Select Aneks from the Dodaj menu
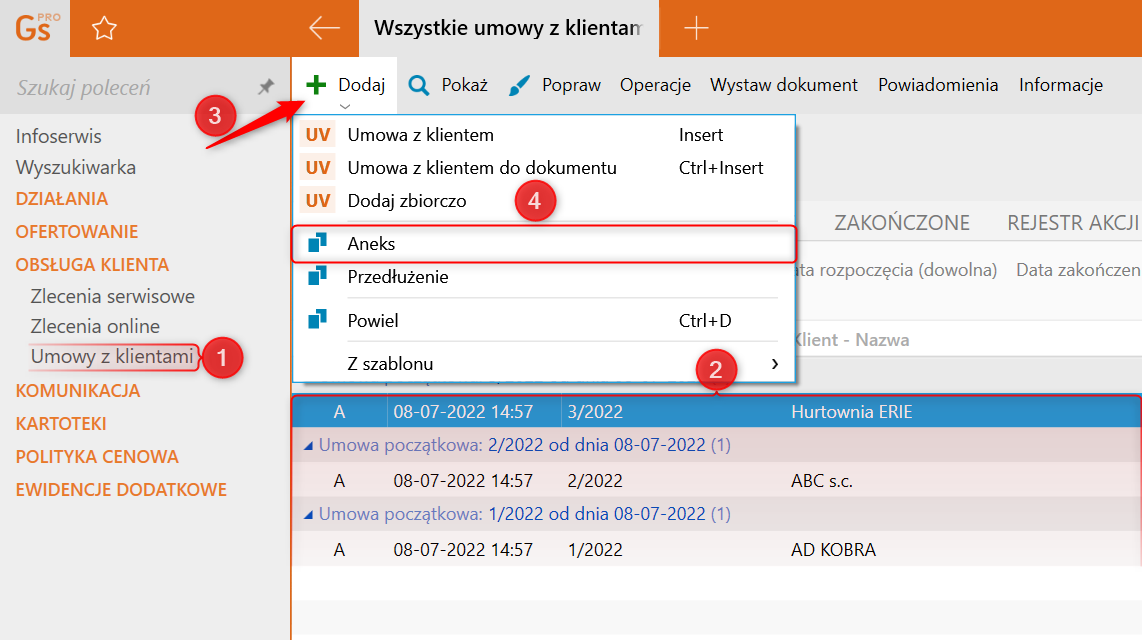The width and height of the screenshot is (1142, 640). 372,244
